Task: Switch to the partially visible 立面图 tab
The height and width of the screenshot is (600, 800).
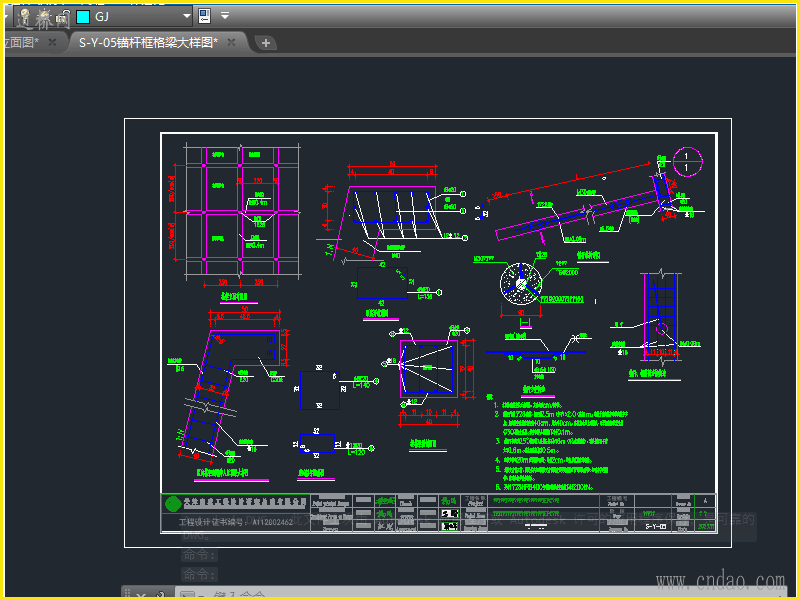Action: (x=20, y=42)
